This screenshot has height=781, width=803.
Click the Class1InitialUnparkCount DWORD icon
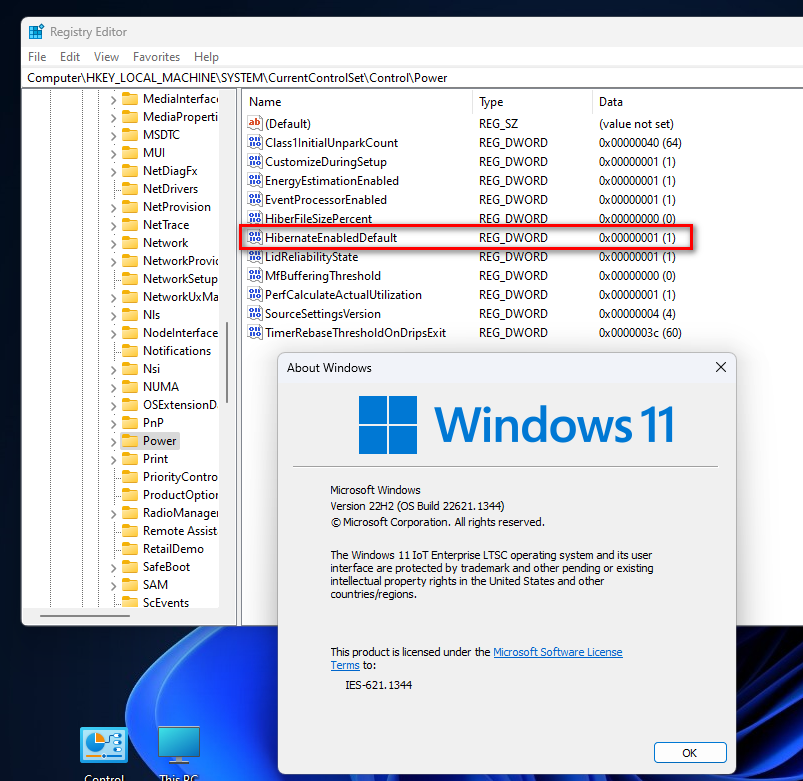point(255,142)
